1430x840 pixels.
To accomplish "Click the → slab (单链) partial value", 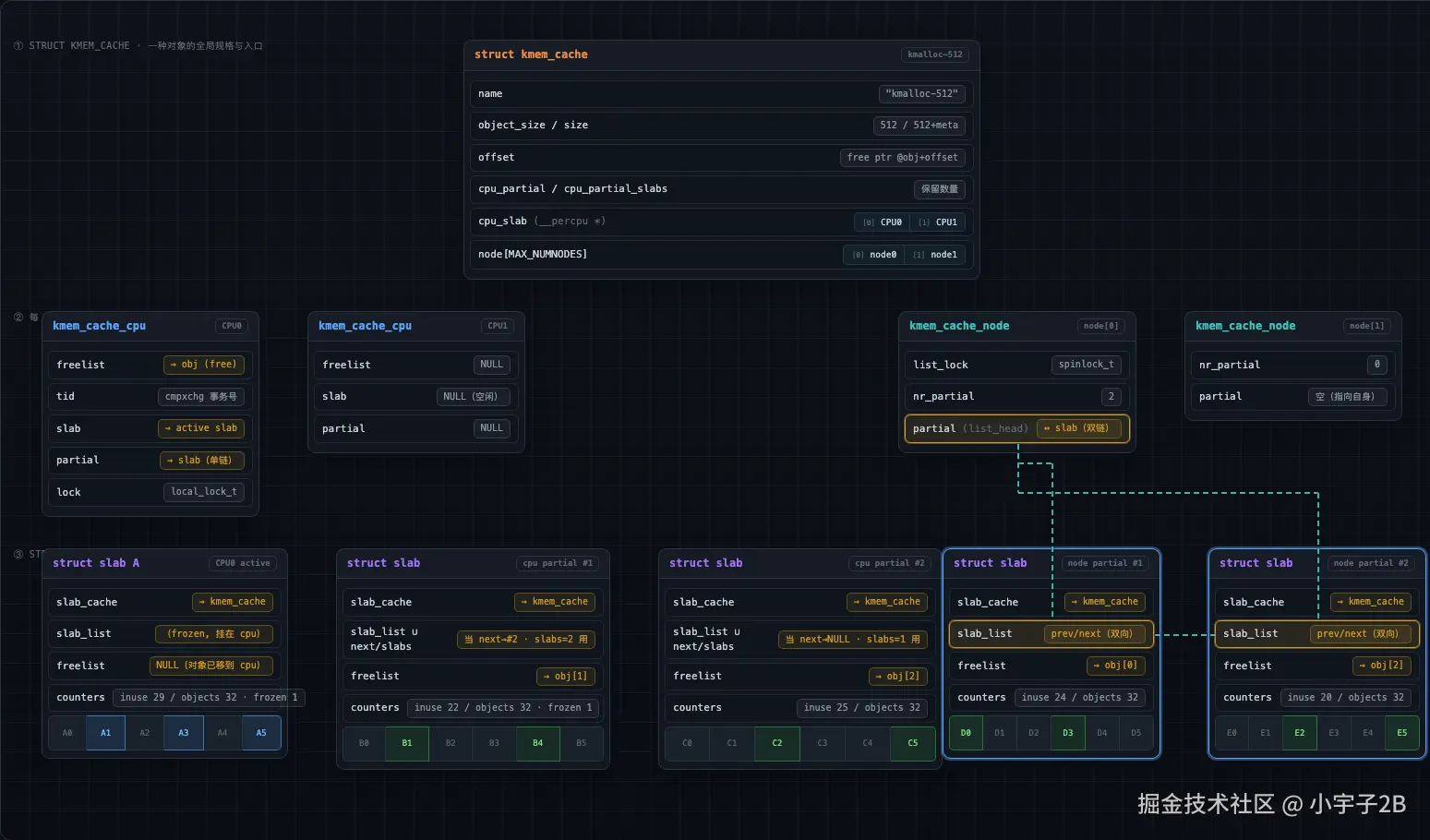I will point(202,461).
